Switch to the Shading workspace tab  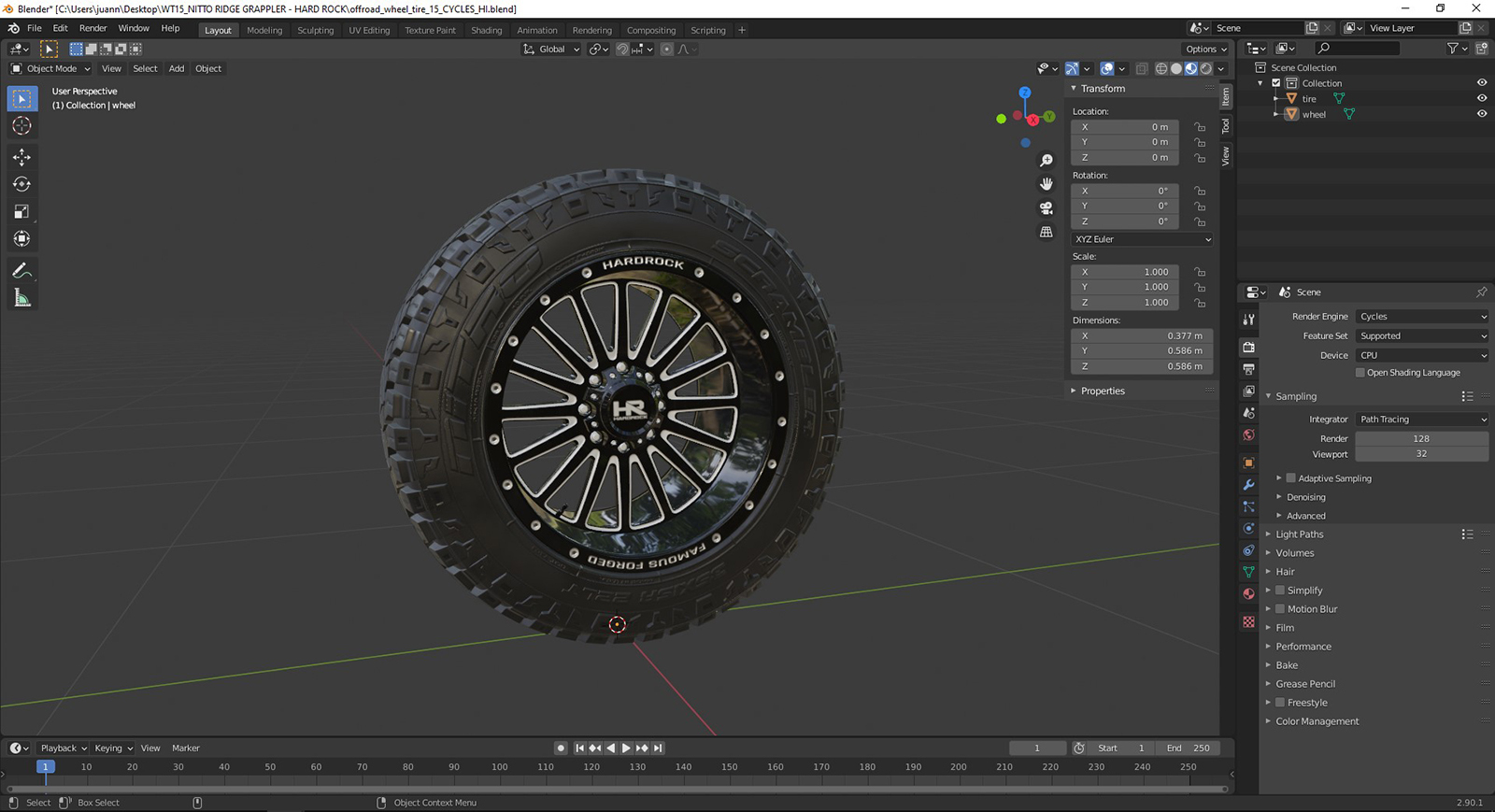(x=486, y=30)
